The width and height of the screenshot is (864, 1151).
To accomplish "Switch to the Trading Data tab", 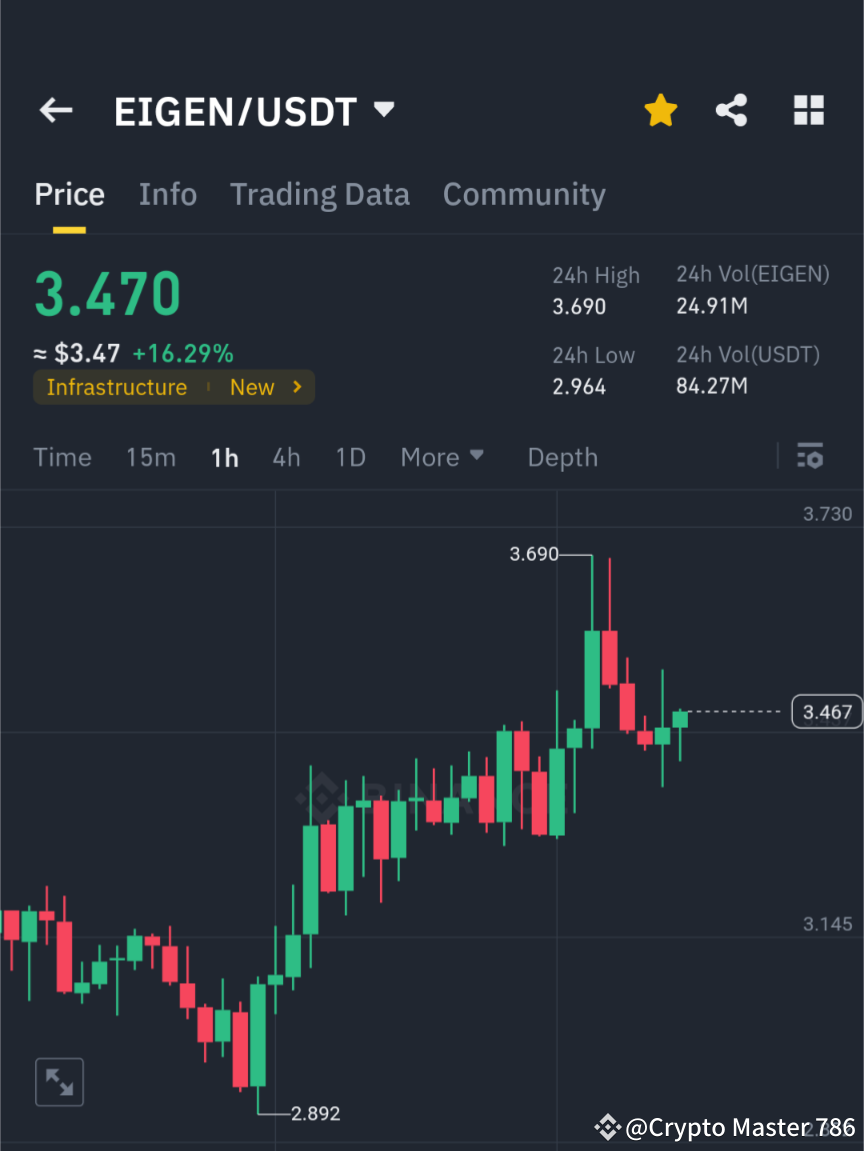I will (319, 194).
